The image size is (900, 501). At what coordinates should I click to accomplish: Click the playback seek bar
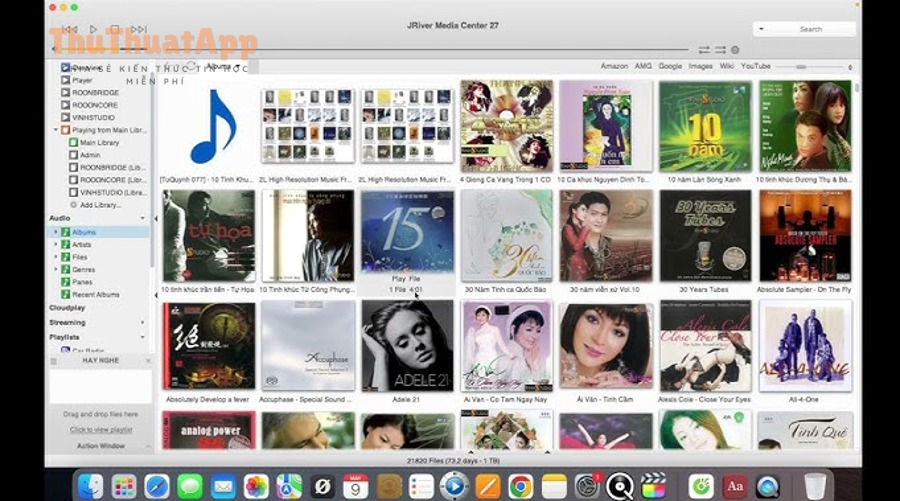[x=372, y=50]
